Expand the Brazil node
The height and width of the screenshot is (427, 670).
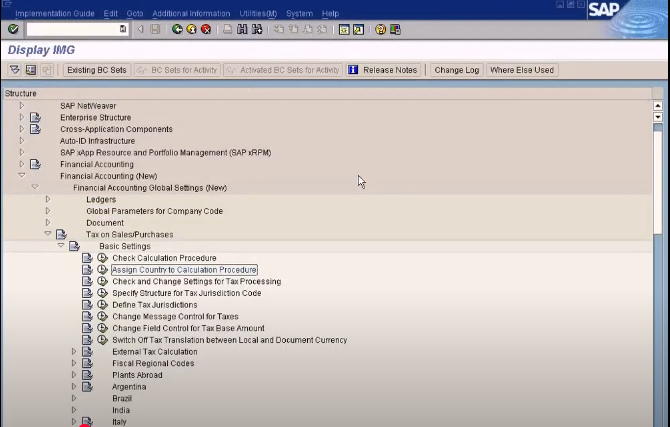click(74, 398)
